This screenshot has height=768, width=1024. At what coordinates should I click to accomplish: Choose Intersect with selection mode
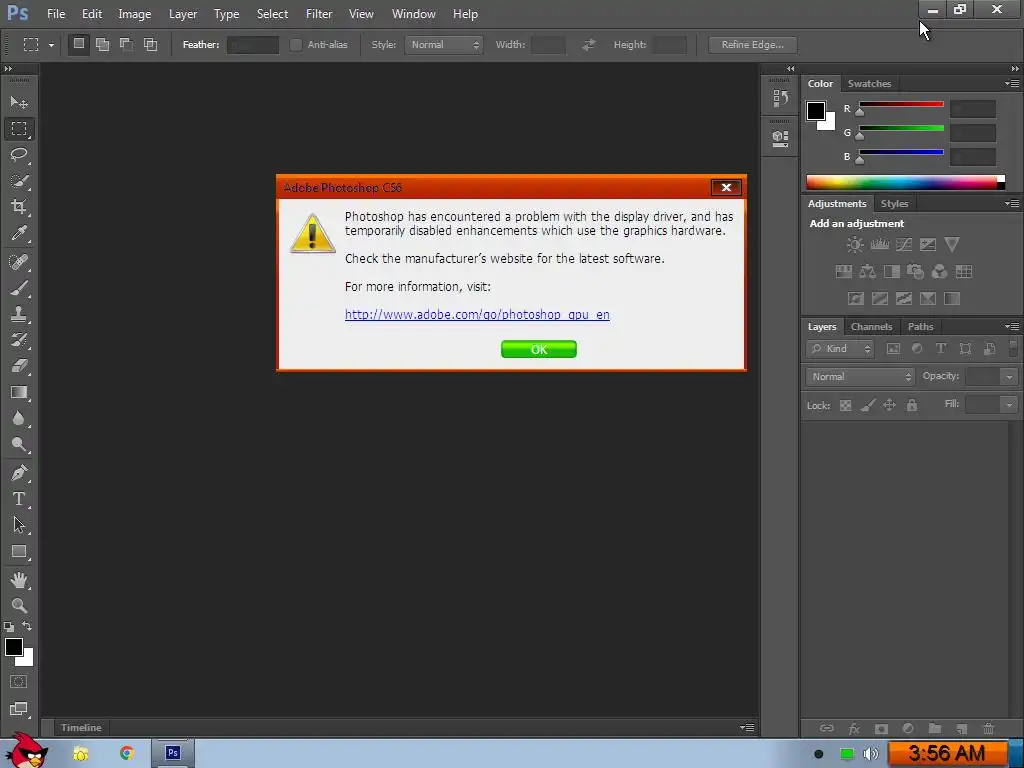click(x=151, y=44)
